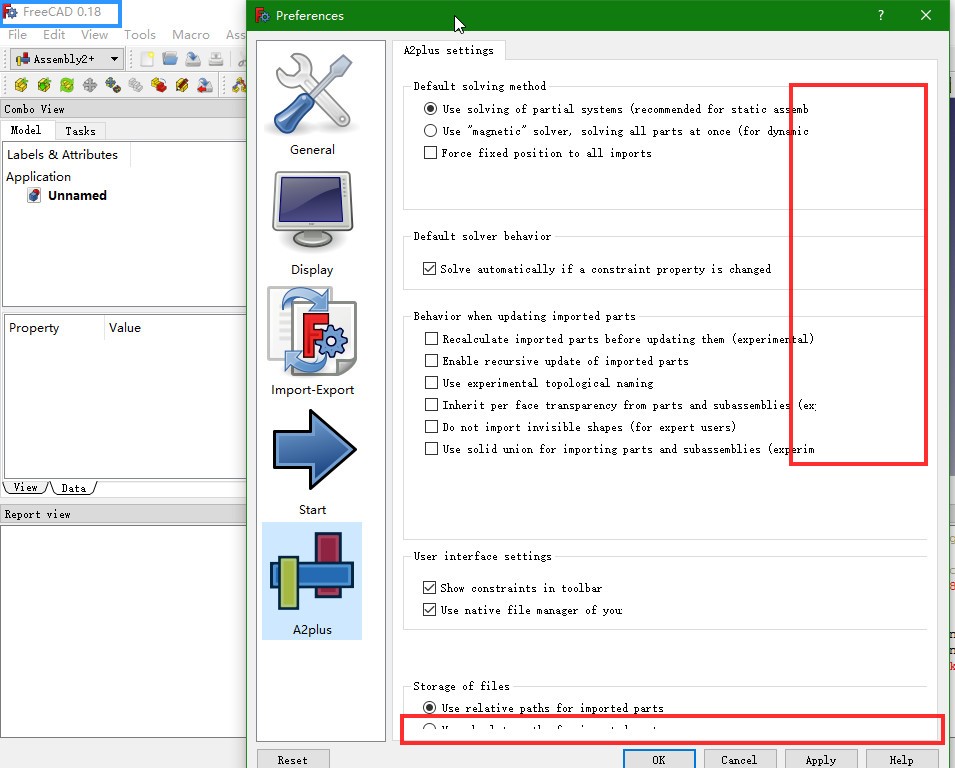This screenshot has height=768, width=955.
Task: Enable recursive update of imported parts
Action: 432,361
